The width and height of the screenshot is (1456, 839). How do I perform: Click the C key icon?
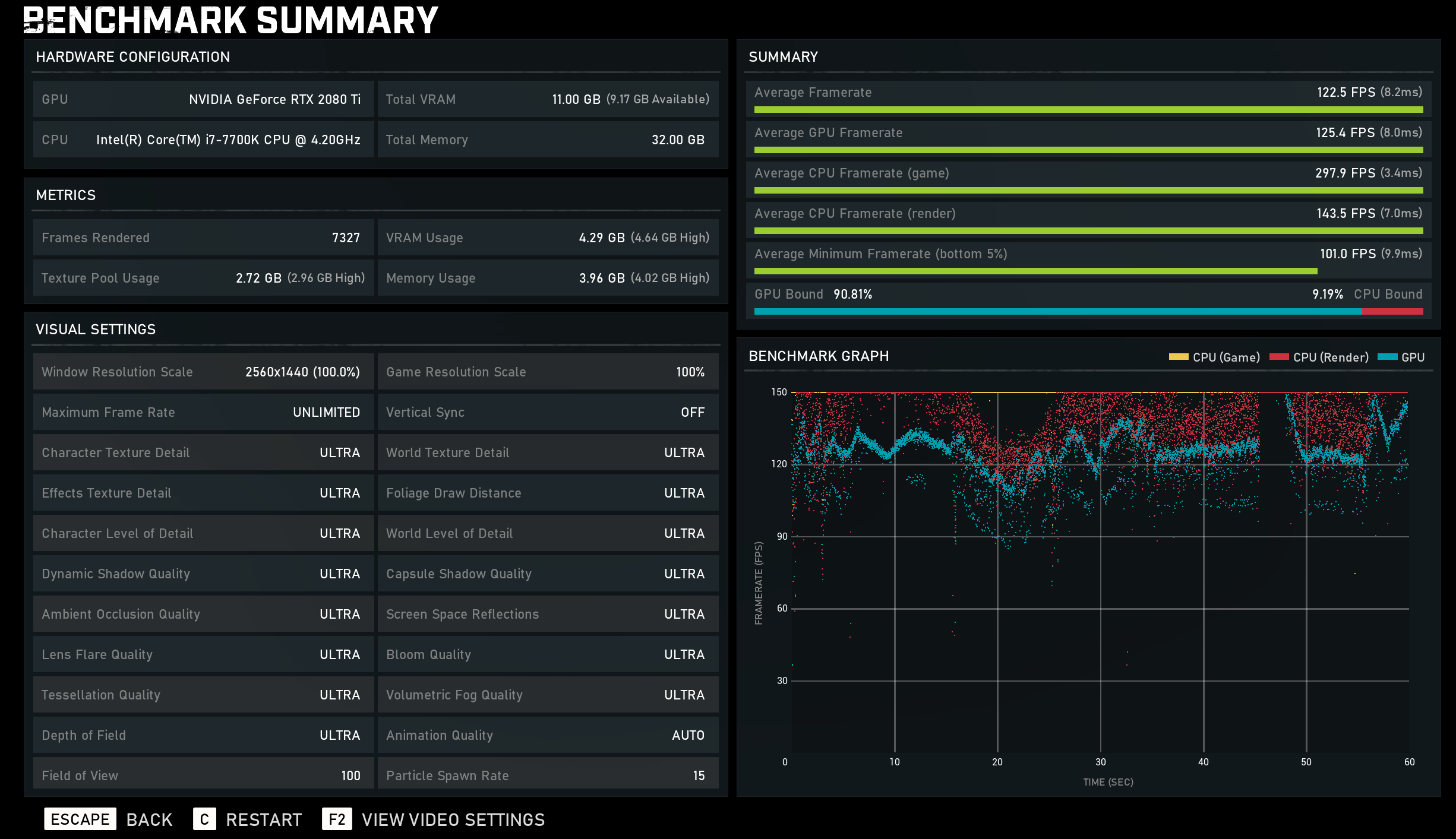tap(204, 819)
